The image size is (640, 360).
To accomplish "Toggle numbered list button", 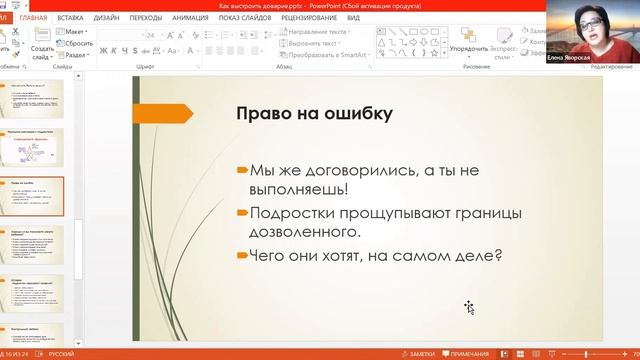I will click(x=225, y=35).
